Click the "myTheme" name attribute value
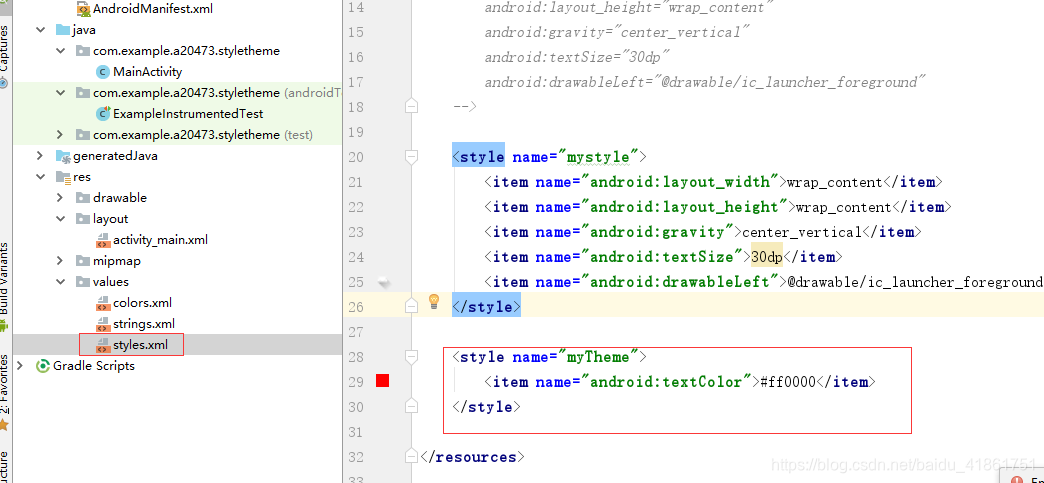Screen dimensions: 1044x483 tap(597, 357)
